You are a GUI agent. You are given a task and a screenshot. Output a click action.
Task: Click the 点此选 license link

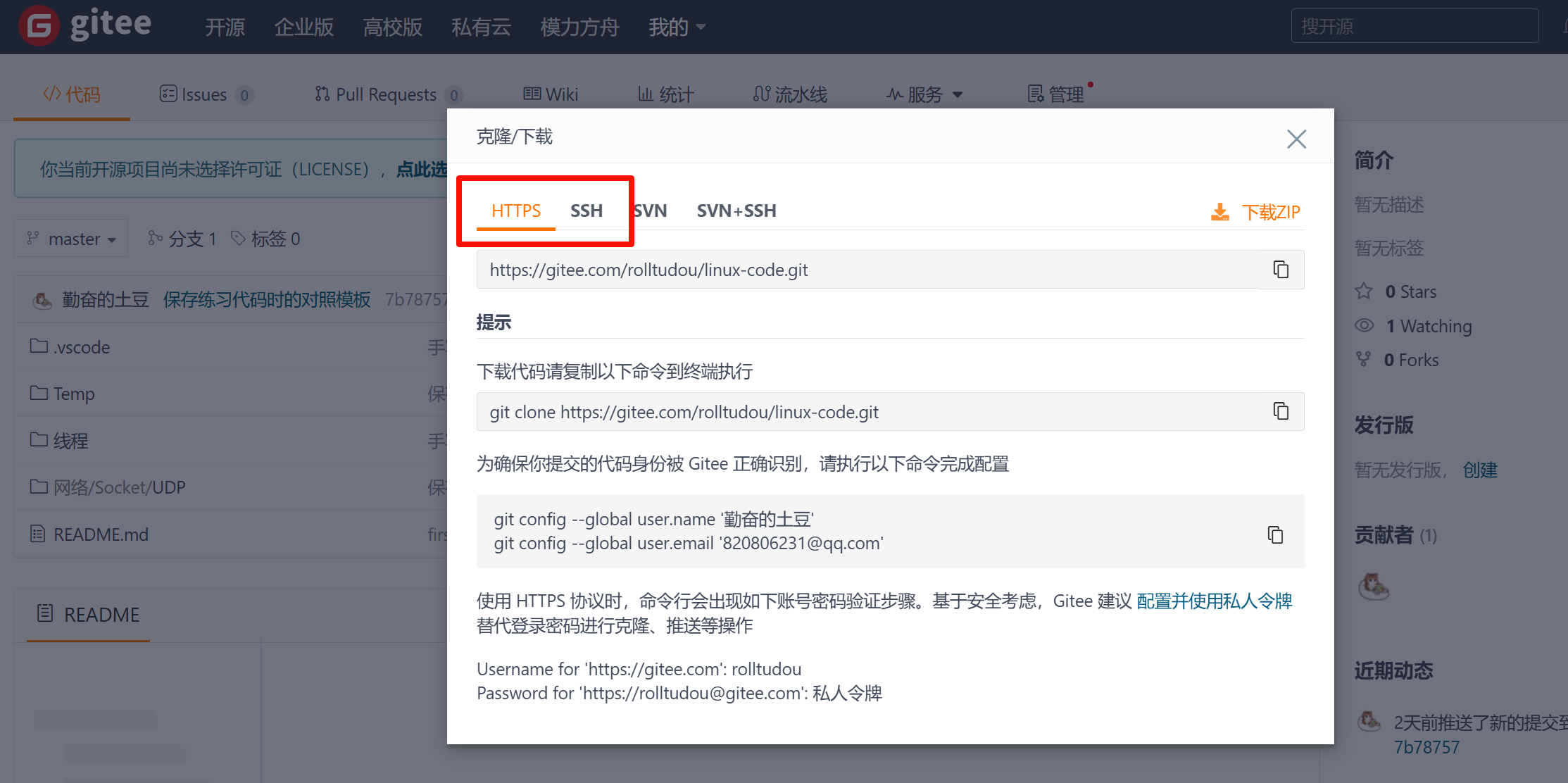421,169
